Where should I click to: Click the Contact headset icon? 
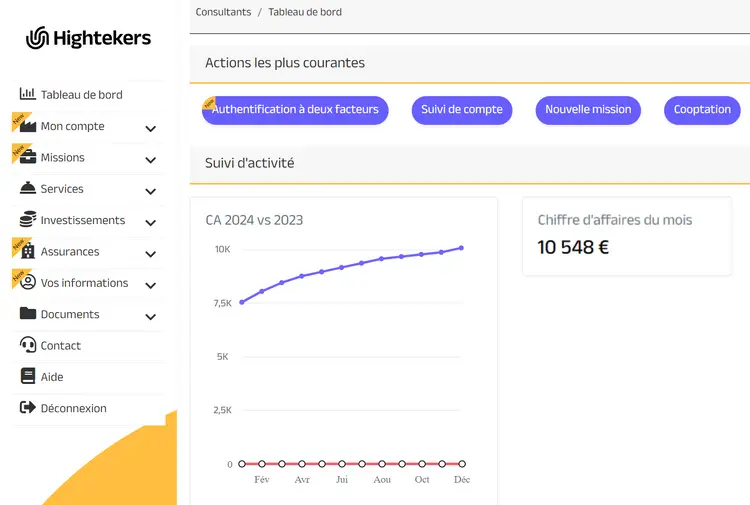click(x=28, y=345)
